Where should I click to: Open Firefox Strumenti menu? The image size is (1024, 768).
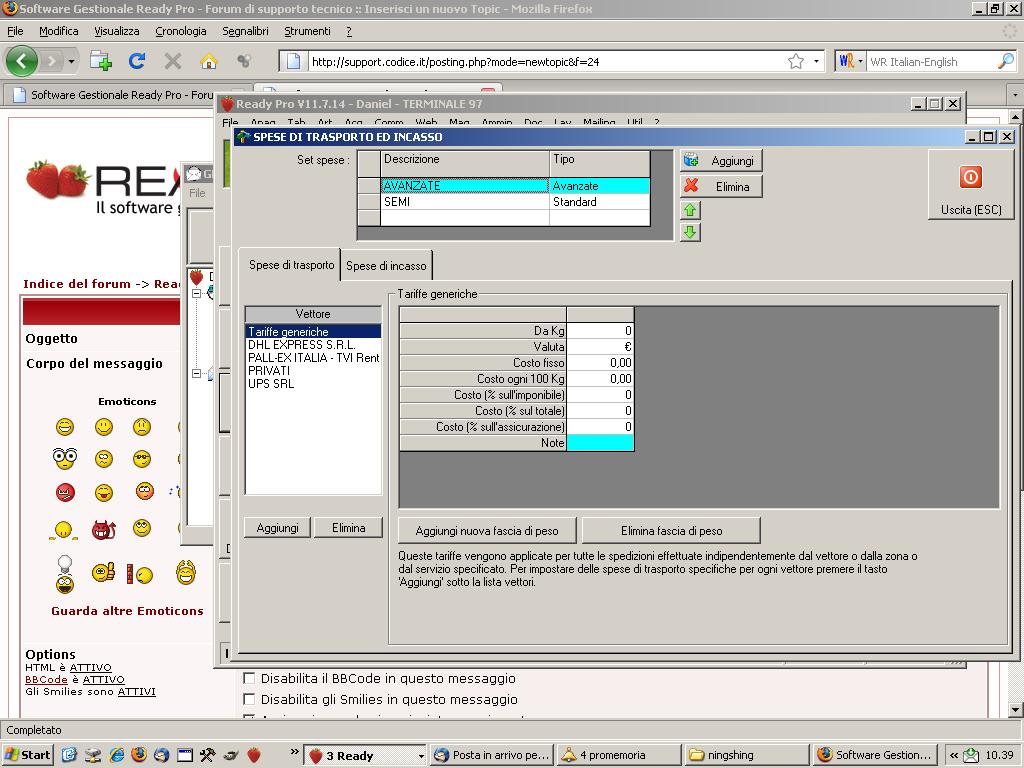point(308,31)
